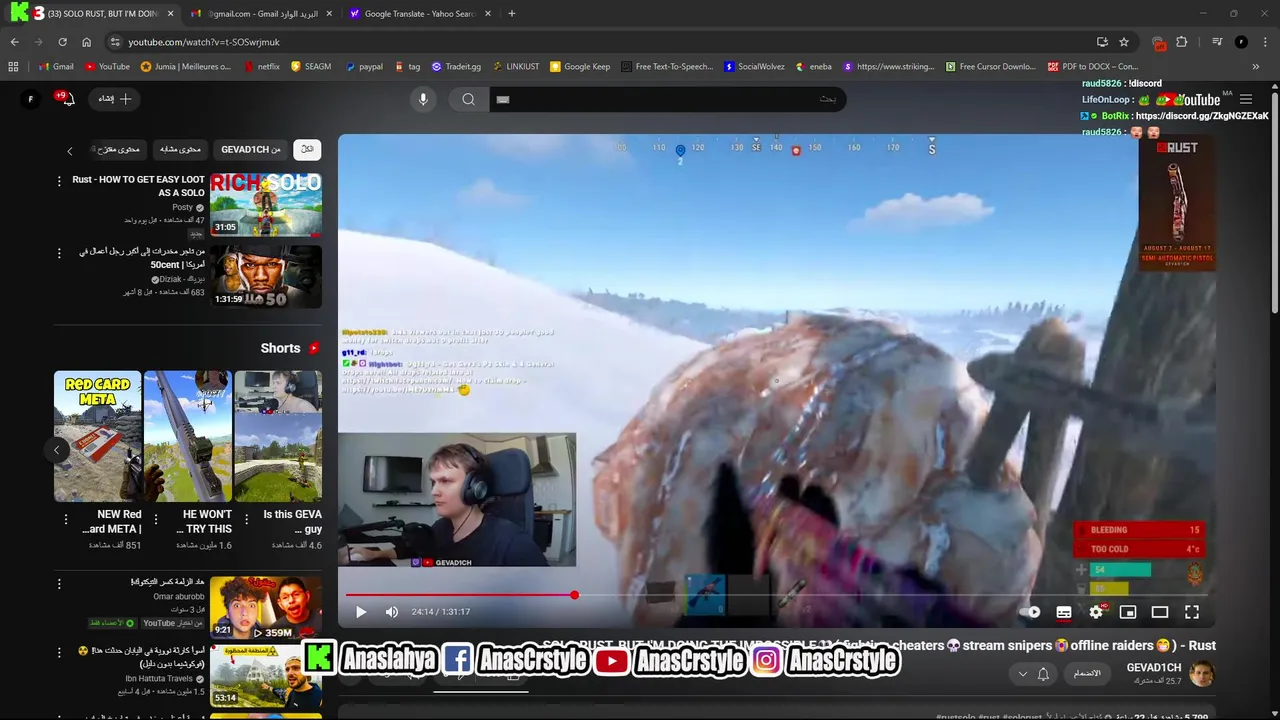Open options for Ibn Hattuta Travels video

tap(59, 652)
